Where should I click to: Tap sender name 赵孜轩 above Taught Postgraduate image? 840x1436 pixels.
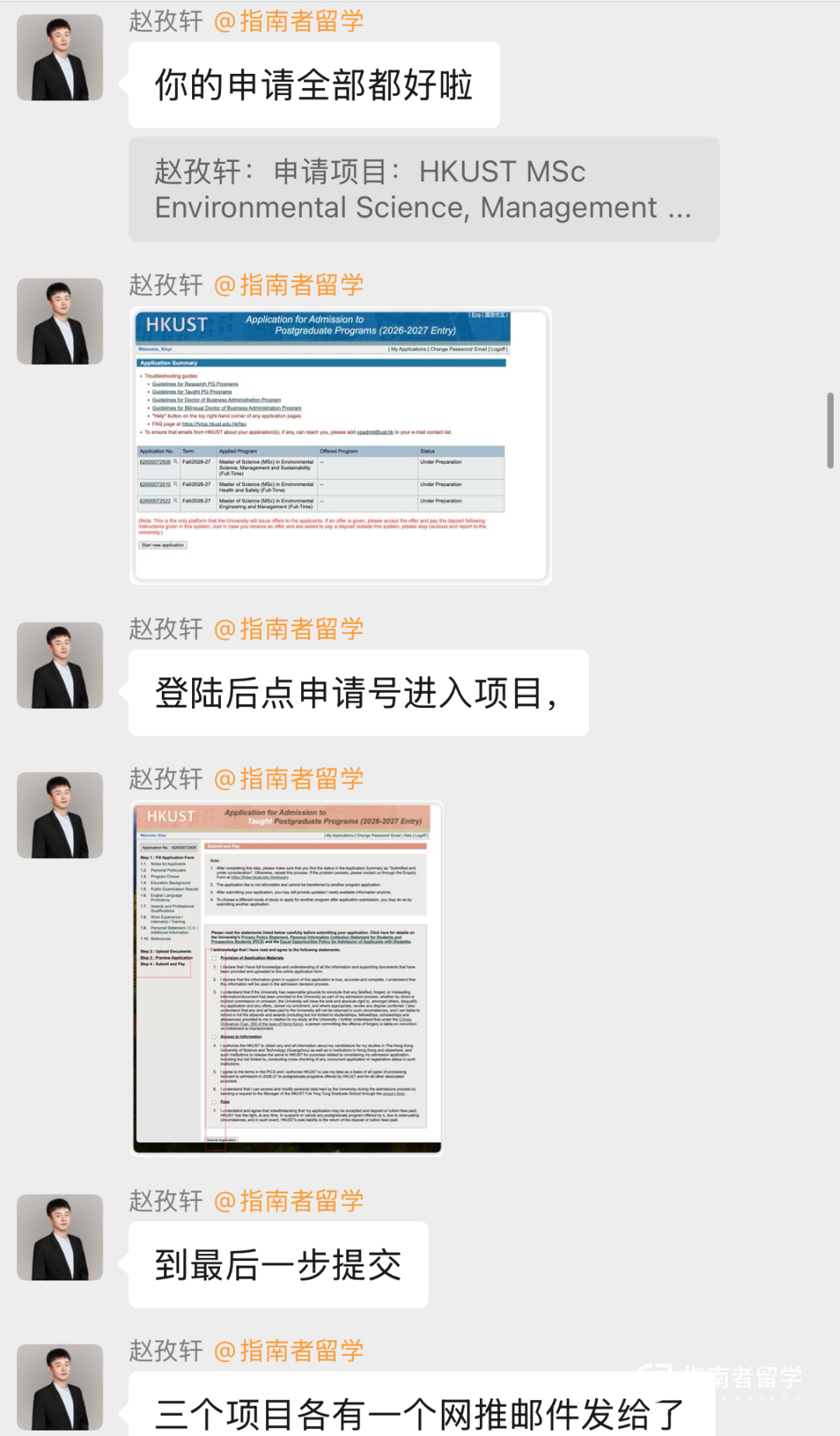pos(166,779)
